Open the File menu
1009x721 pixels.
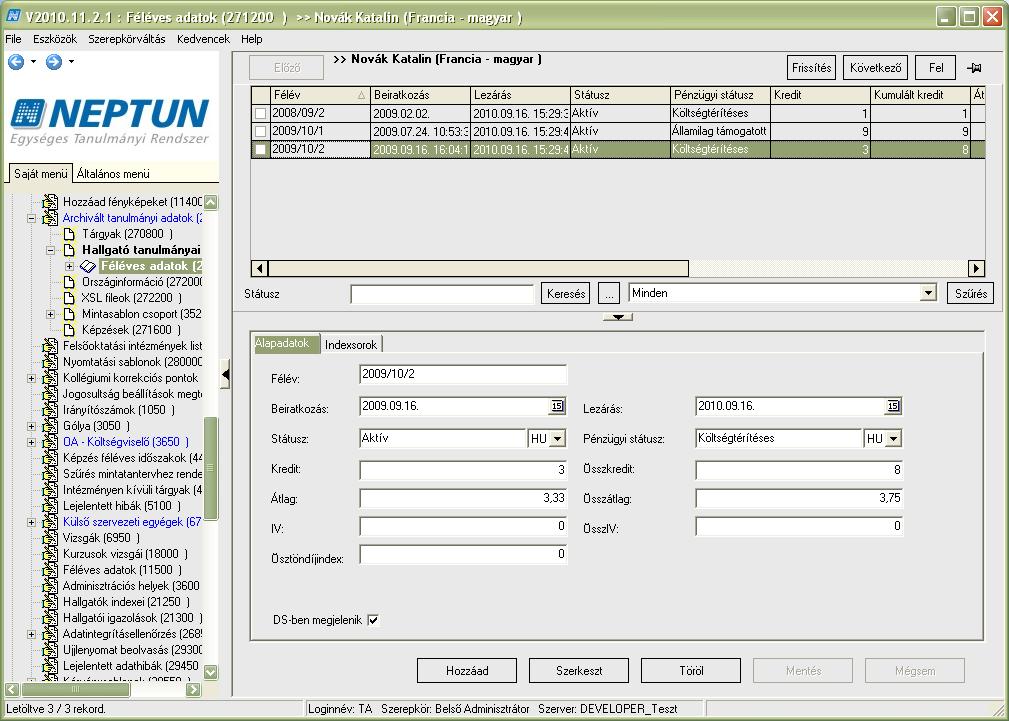tap(14, 39)
